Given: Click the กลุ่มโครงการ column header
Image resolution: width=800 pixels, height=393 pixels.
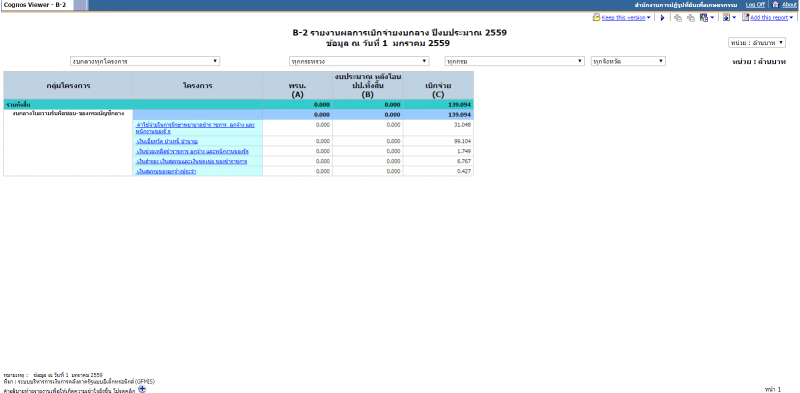Looking at the screenshot, I should pos(68,85).
